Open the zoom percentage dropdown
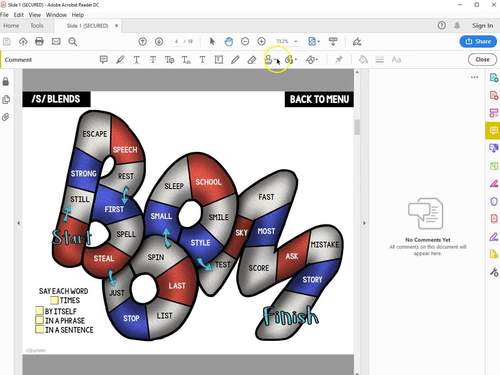 coord(295,42)
